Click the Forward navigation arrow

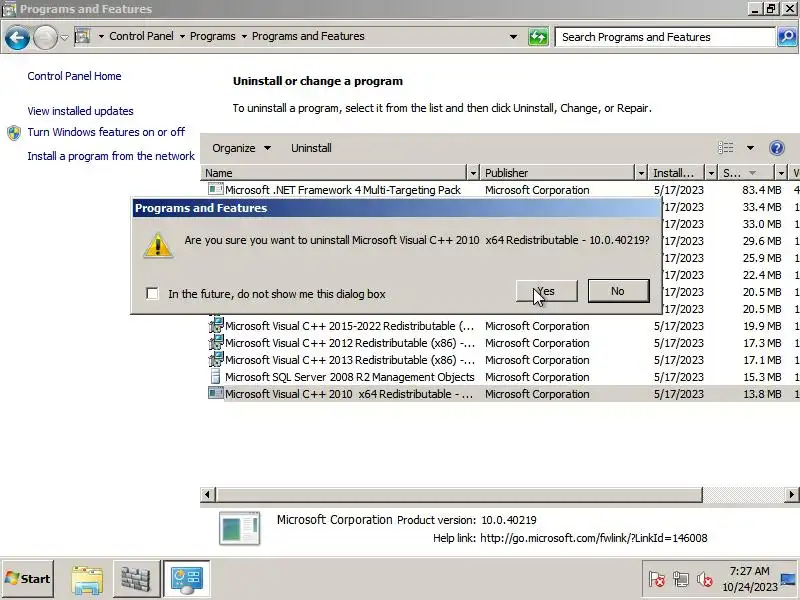(x=45, y=37)
